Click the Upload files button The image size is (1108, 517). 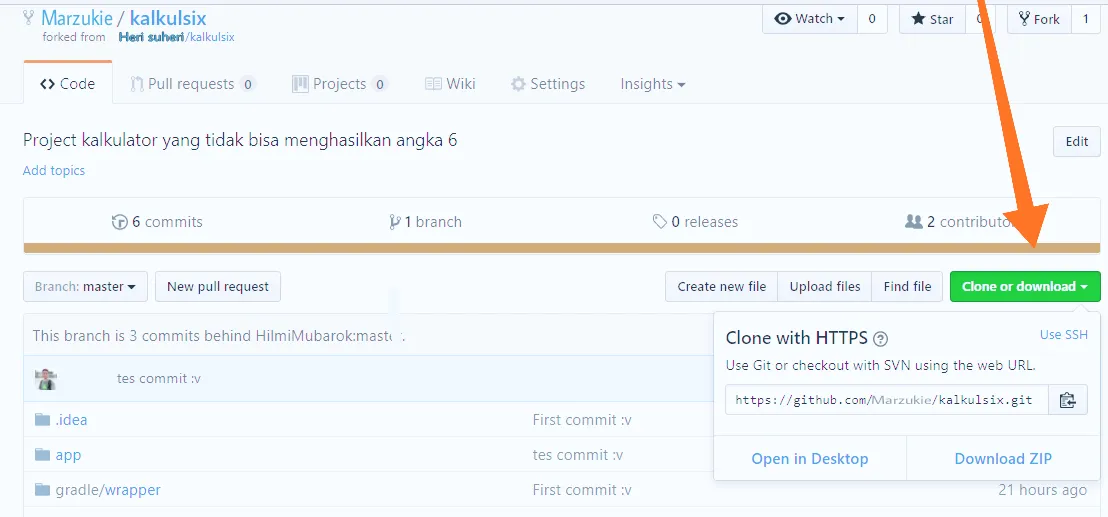pyautogui.click(x=825, y=287)
